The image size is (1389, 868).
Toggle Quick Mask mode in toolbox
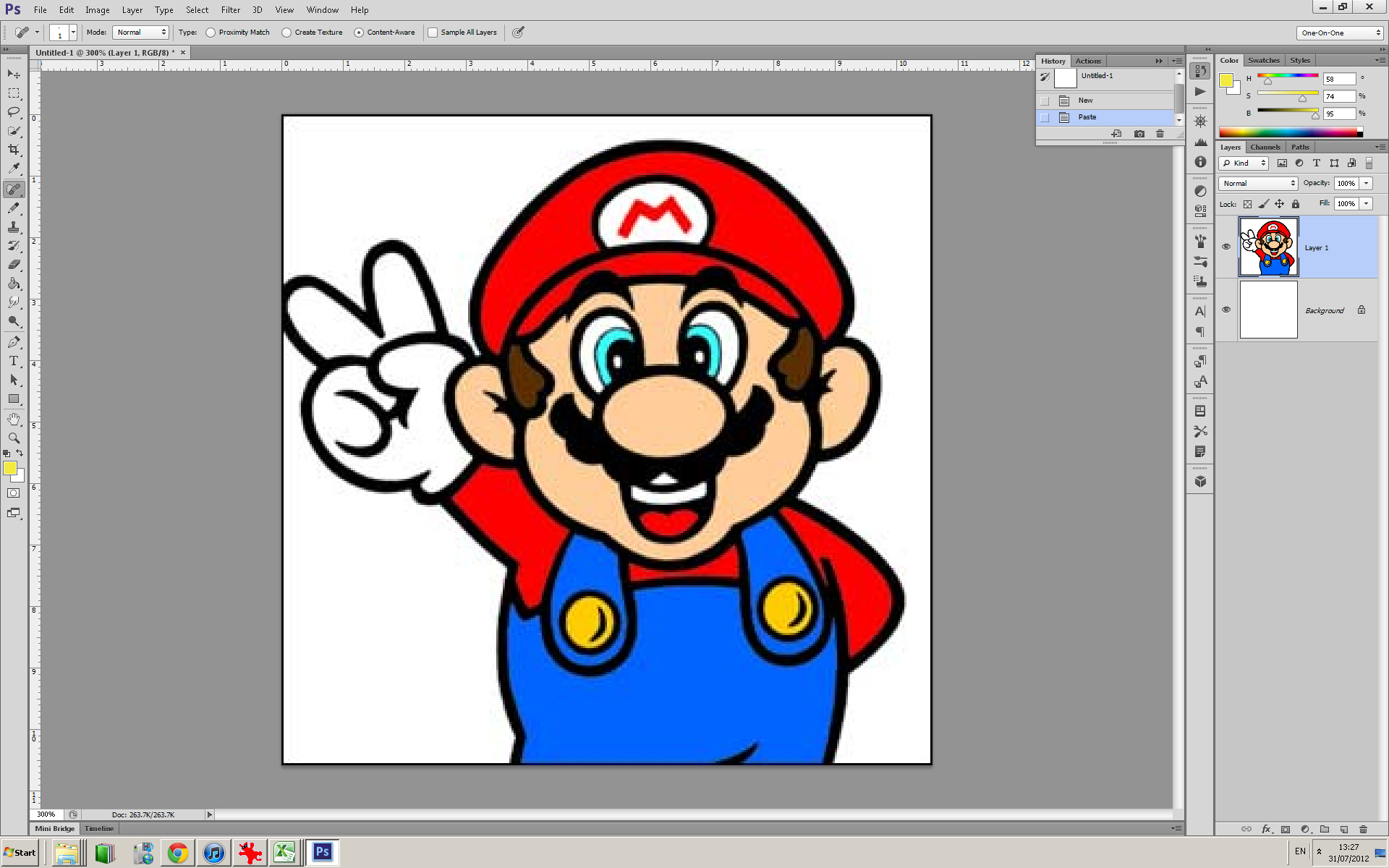click(x=14, y=493)
